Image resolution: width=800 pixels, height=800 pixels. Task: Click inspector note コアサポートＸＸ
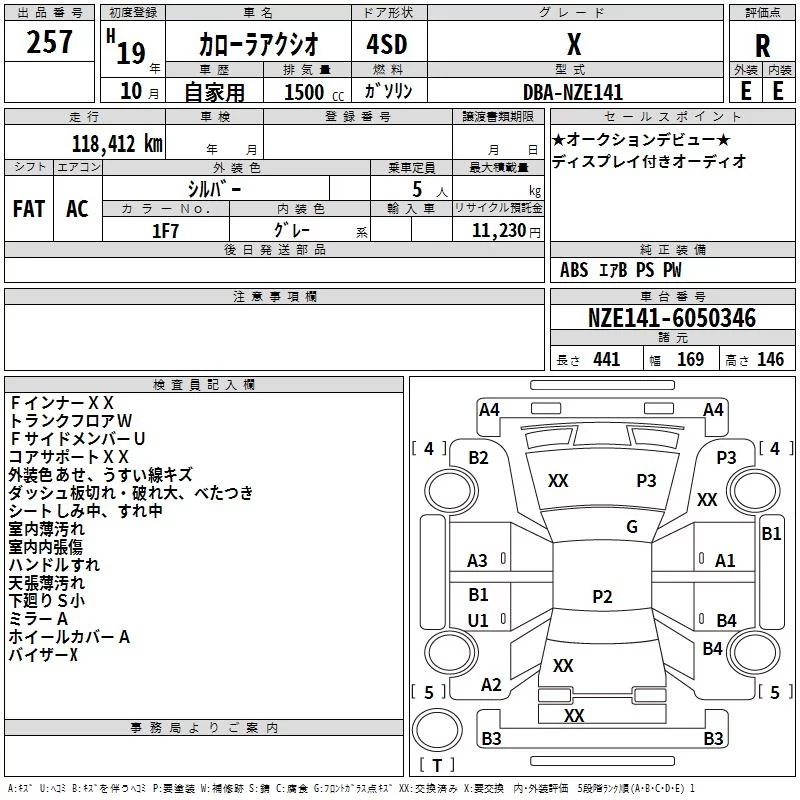coord(68,457)
